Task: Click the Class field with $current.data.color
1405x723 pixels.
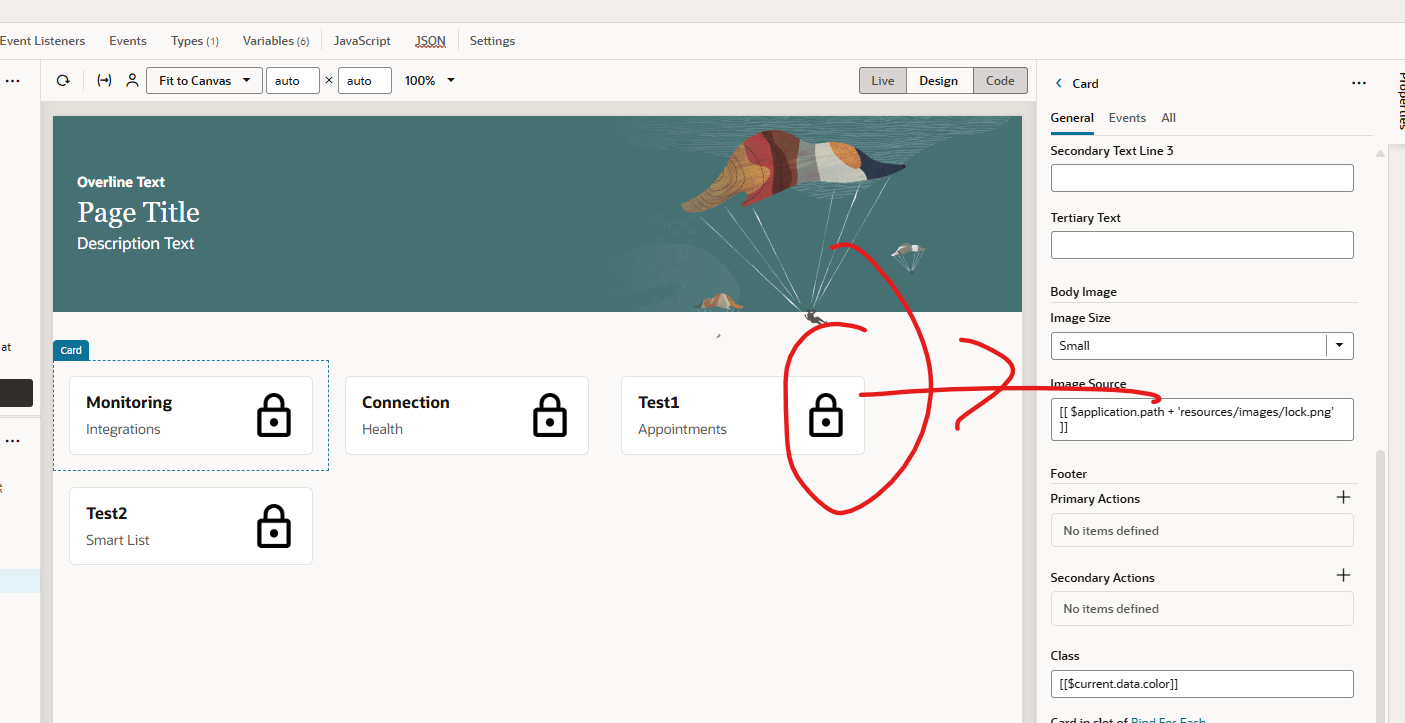Action: 1202,684
